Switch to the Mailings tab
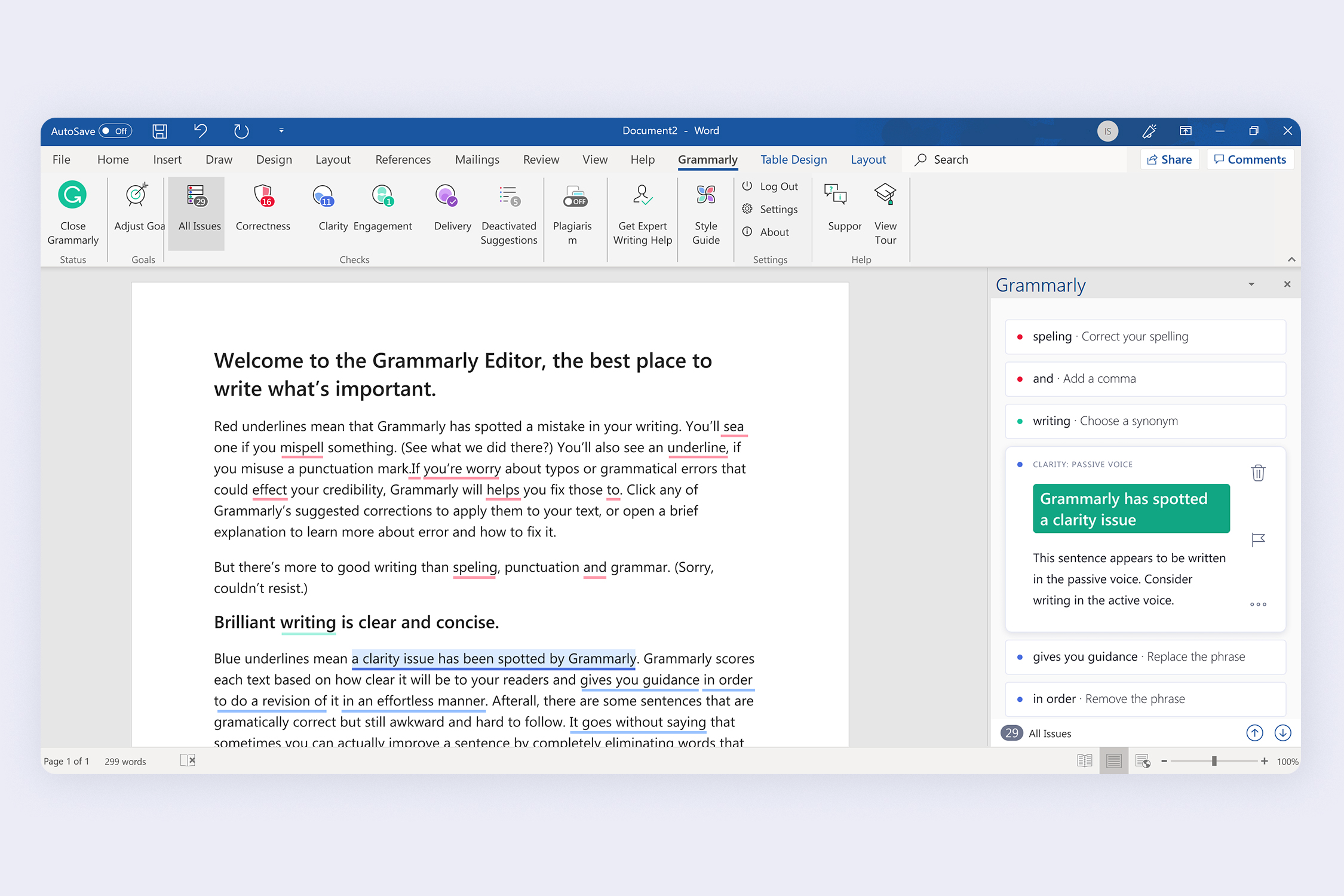The height and width of the screenshot is (896, 1344). tap(477, 159)
